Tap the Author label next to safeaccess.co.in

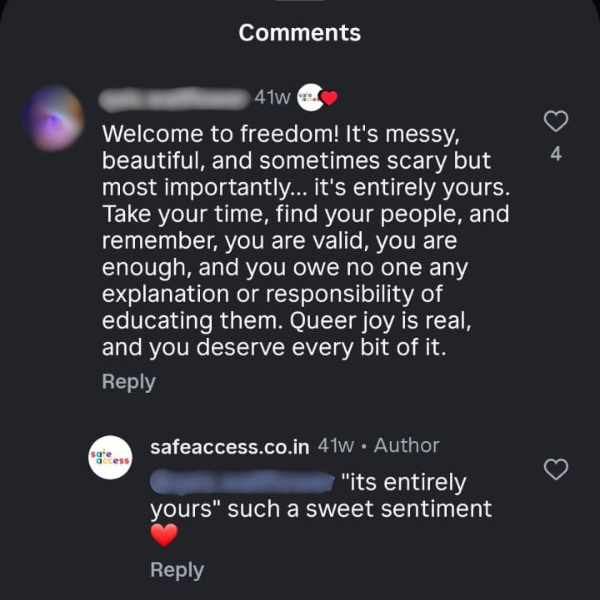tap(406, 446)
